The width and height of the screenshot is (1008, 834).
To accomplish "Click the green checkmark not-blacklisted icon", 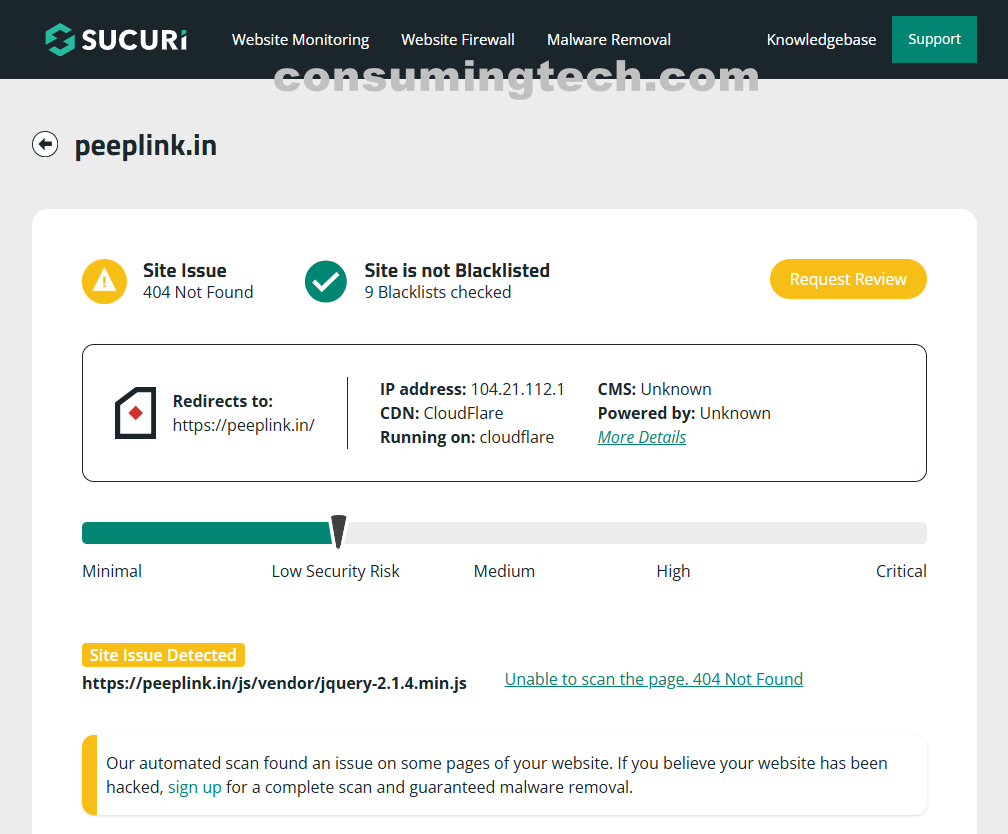I will [x=326, y=281].
